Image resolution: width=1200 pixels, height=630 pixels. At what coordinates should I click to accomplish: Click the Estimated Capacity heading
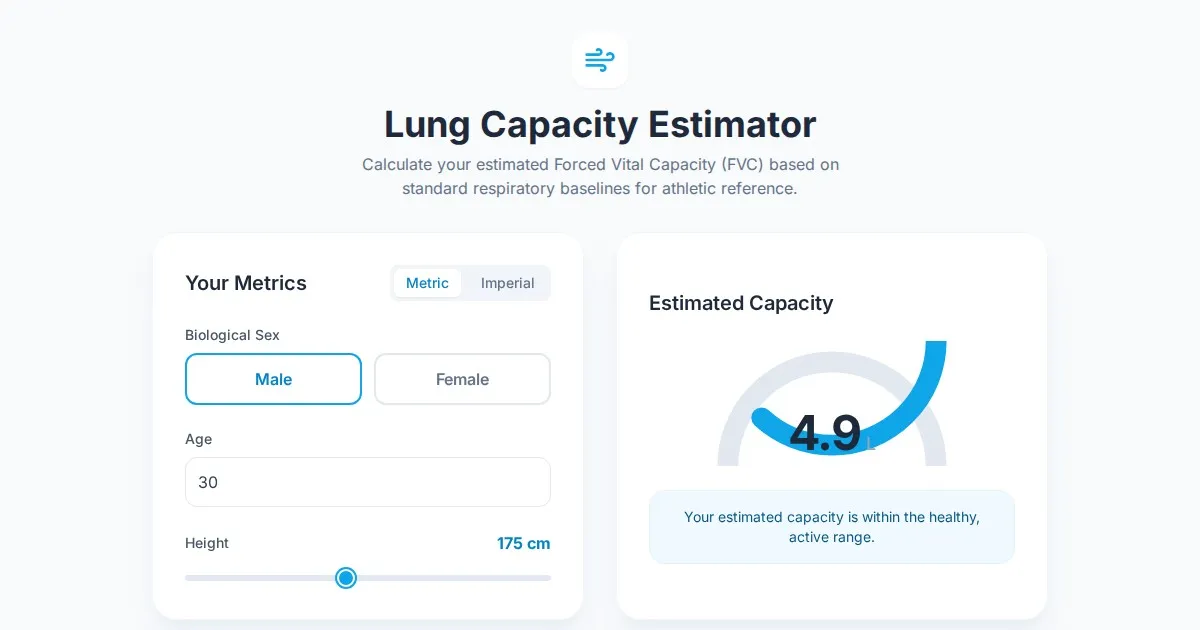(x=741, y=303)
